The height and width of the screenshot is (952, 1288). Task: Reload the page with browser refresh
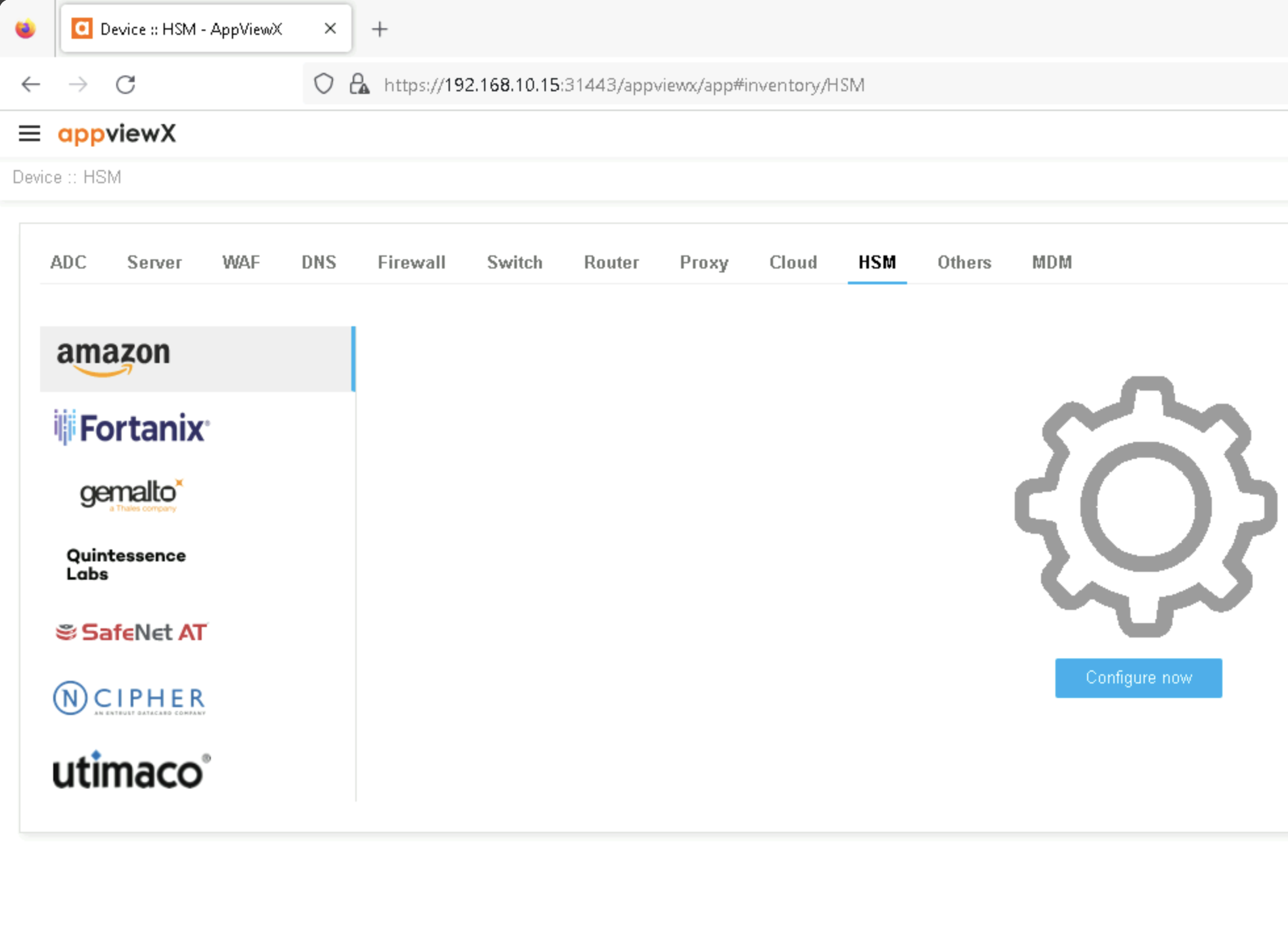(x=125, y=85)
